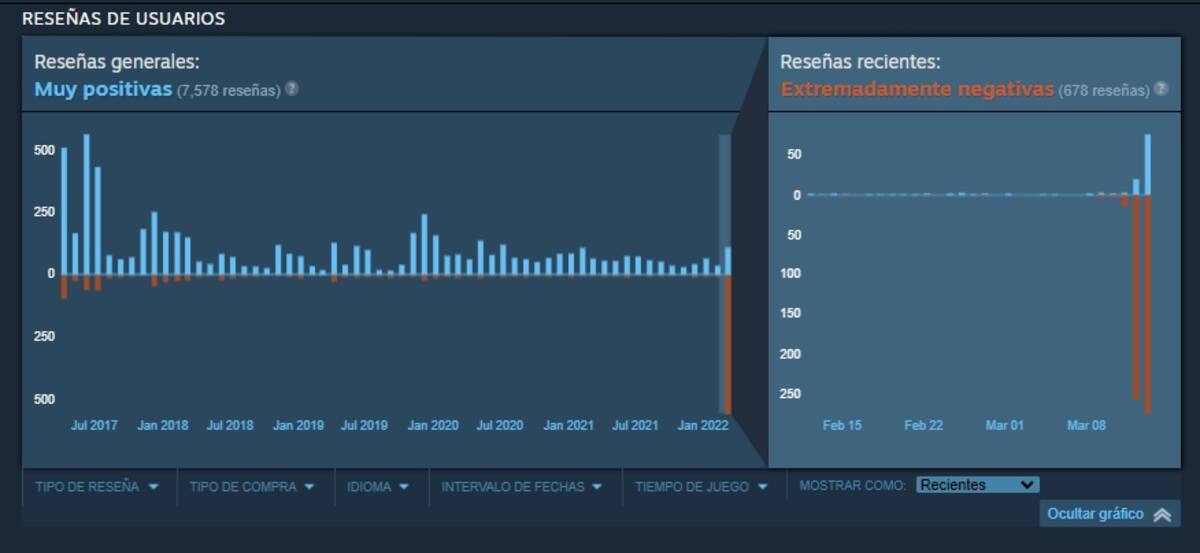Click Jul 2017 axis label
This screenshot has width=1200, height=553.
[x=94, y=425]
